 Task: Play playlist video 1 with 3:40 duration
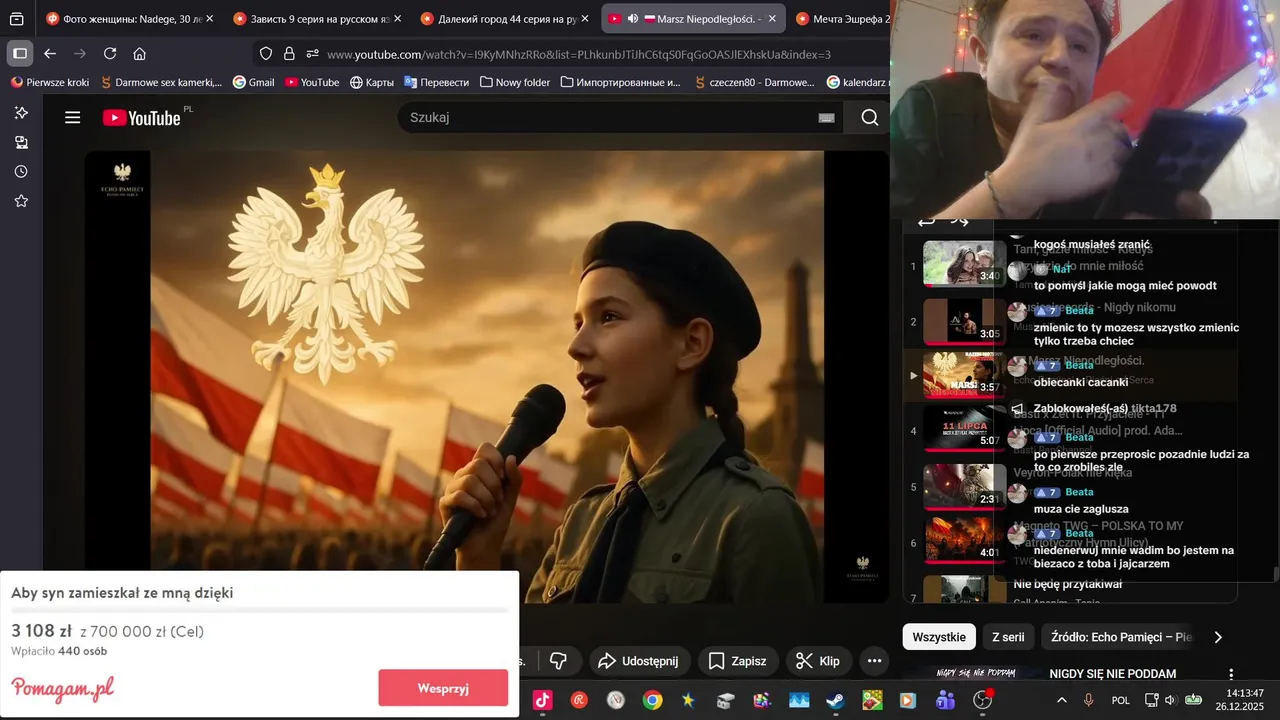tap(964, 264)
